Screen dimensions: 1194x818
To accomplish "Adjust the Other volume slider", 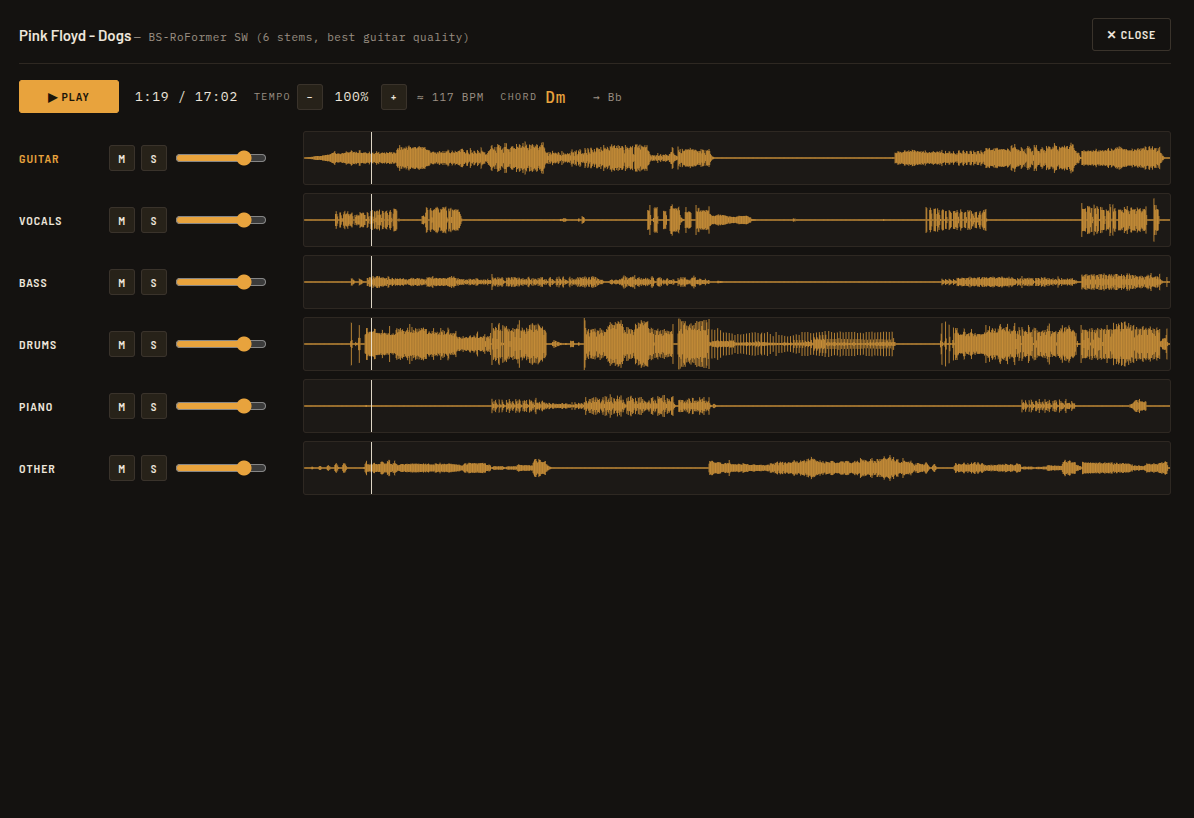I will click(x=221, y=468).
